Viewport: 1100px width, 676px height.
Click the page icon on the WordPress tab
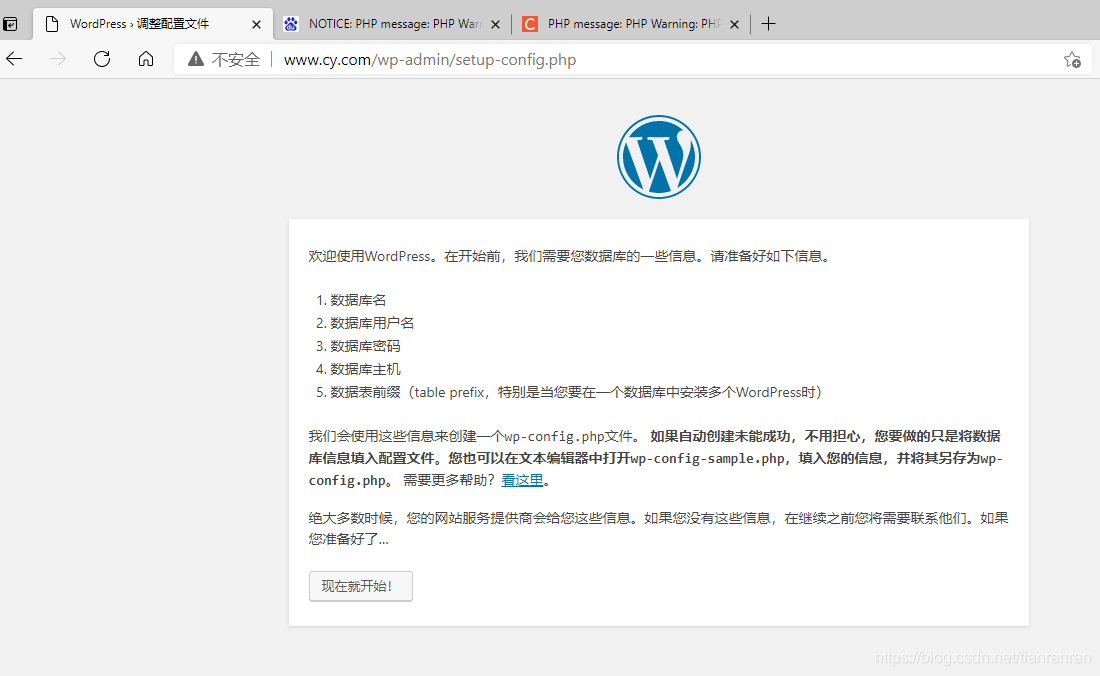pos(52,25)
